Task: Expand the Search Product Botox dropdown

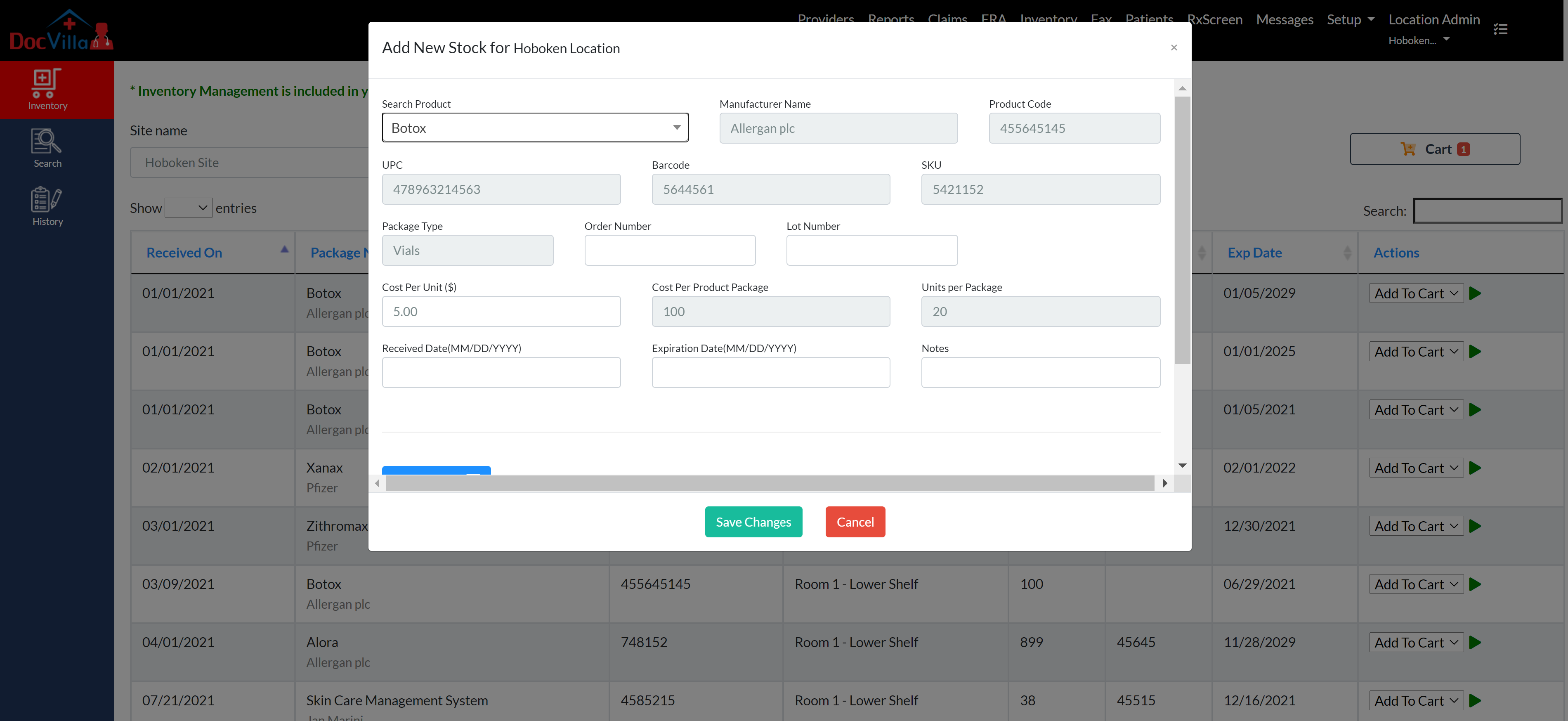Action: [x=534, y=128]
